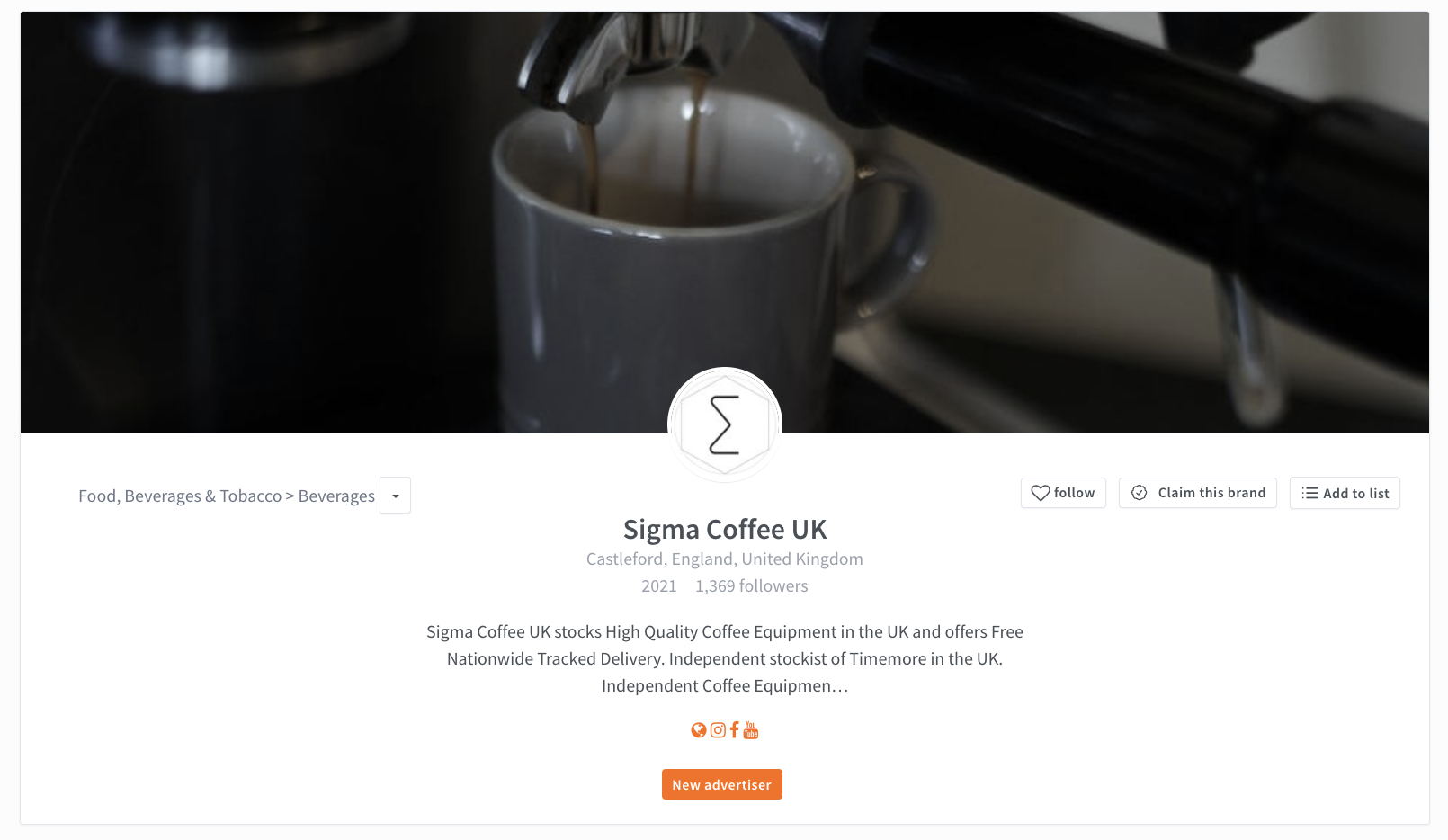Visit the Facebook page icon
This screenshot has height=840, width=1448.
735,729
